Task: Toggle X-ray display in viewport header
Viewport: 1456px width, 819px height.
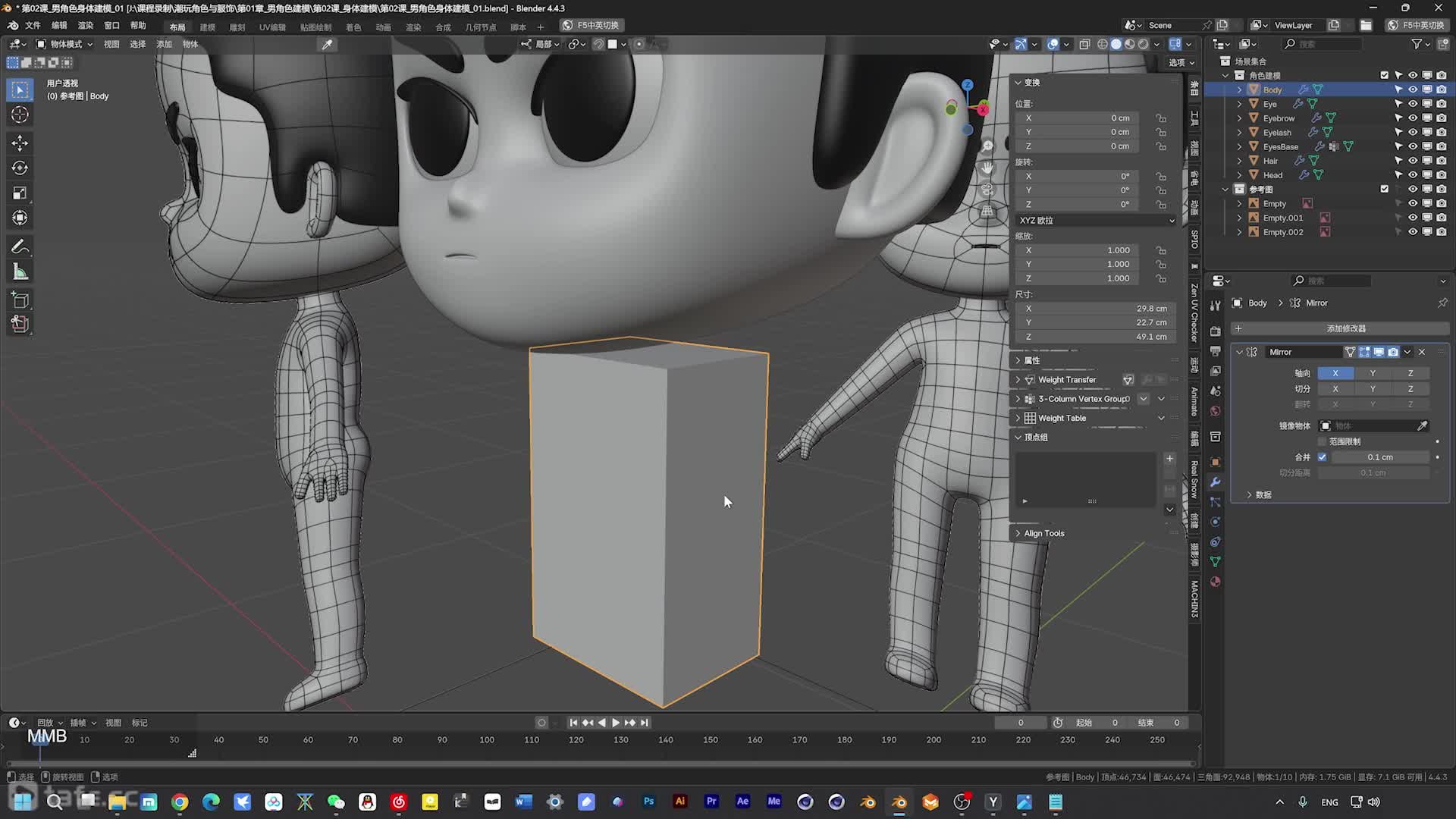Action: point(1084,44)
